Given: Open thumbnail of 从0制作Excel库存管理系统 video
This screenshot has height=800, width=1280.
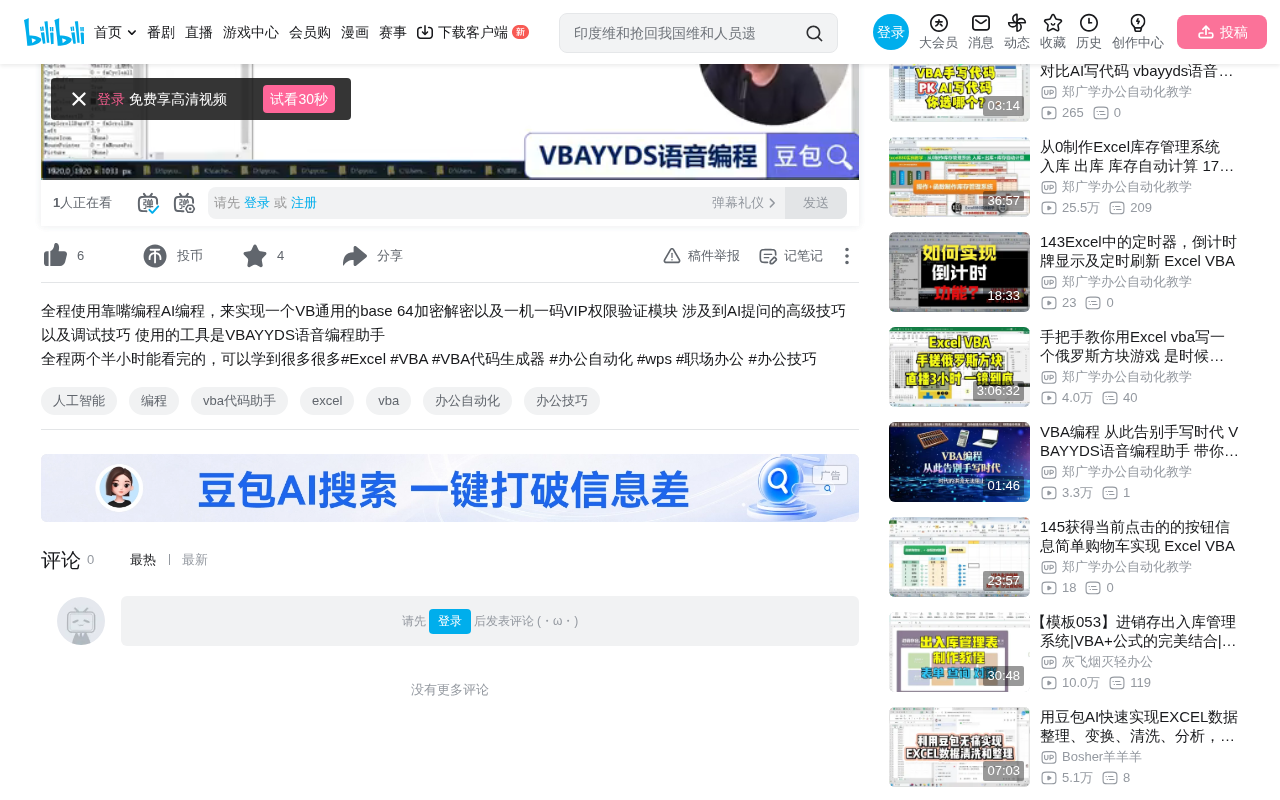Looking at the screenshot, I should [959, 177].
